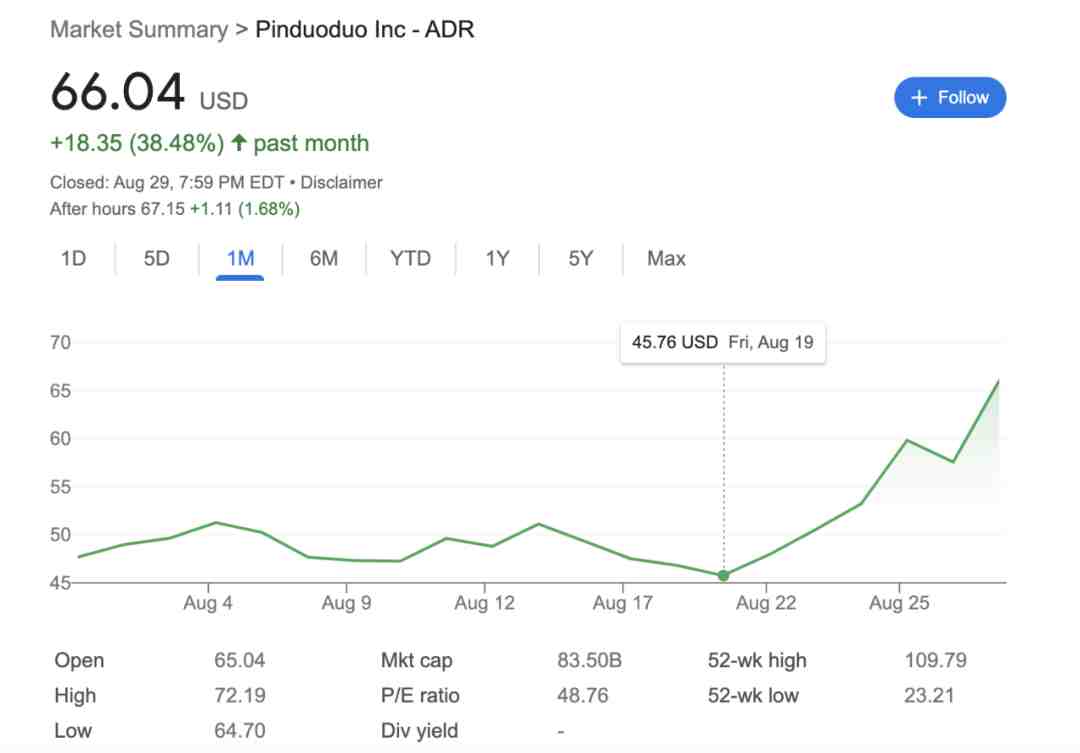Click the Div yield label
Screen dimensions: 1080x753
(x=419, y=730)
